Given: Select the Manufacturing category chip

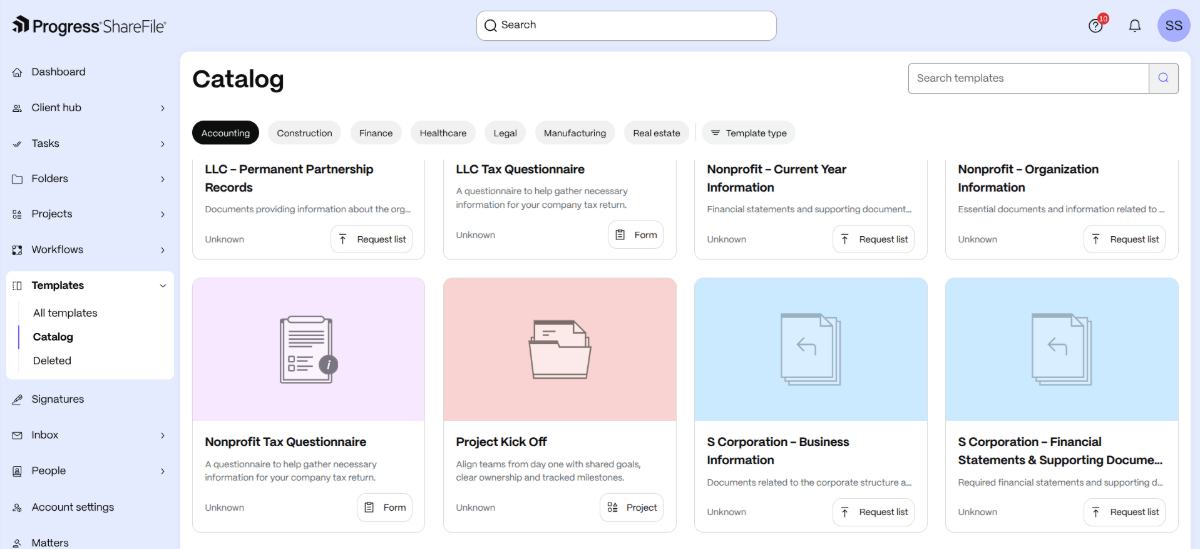Looking at the screenshot, I should tap(575, 133).
